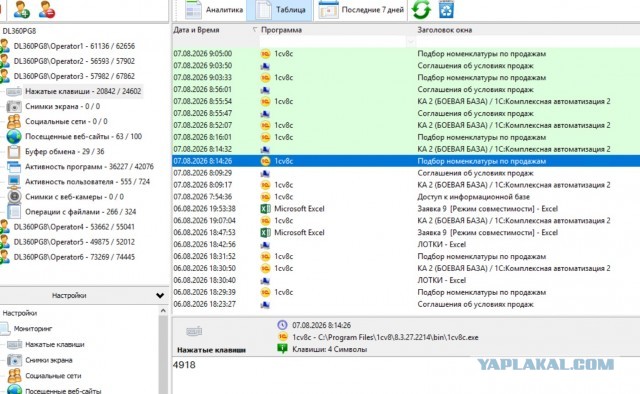Open Буфер обмена 29 / 36
This screenshot has height=394, width=640.
[64, 151]
